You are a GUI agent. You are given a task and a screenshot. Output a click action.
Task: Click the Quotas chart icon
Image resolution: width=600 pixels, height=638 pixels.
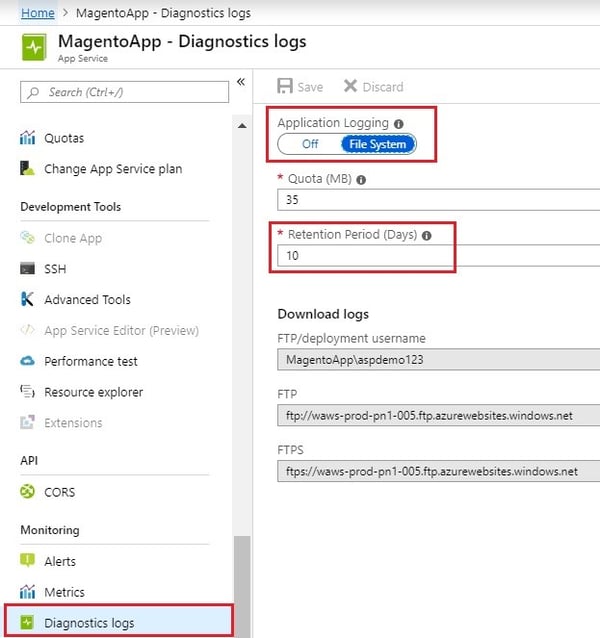point(27,138)
